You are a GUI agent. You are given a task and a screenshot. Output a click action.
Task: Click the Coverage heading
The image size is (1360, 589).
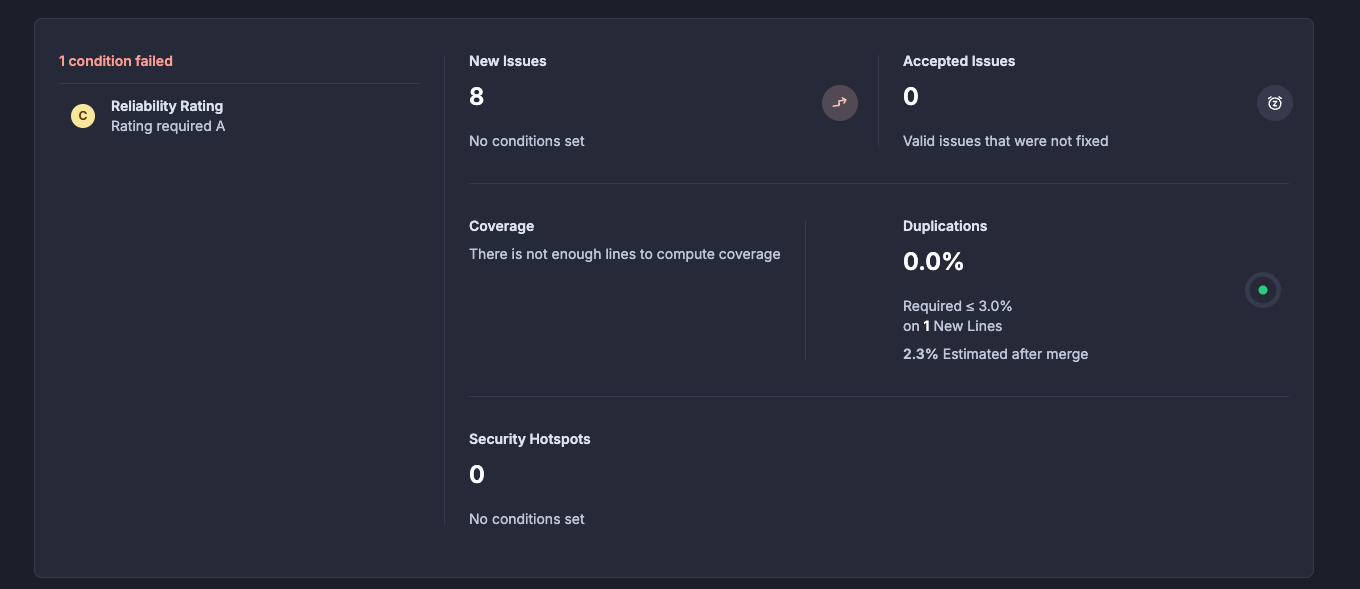(x=502, y=226)
